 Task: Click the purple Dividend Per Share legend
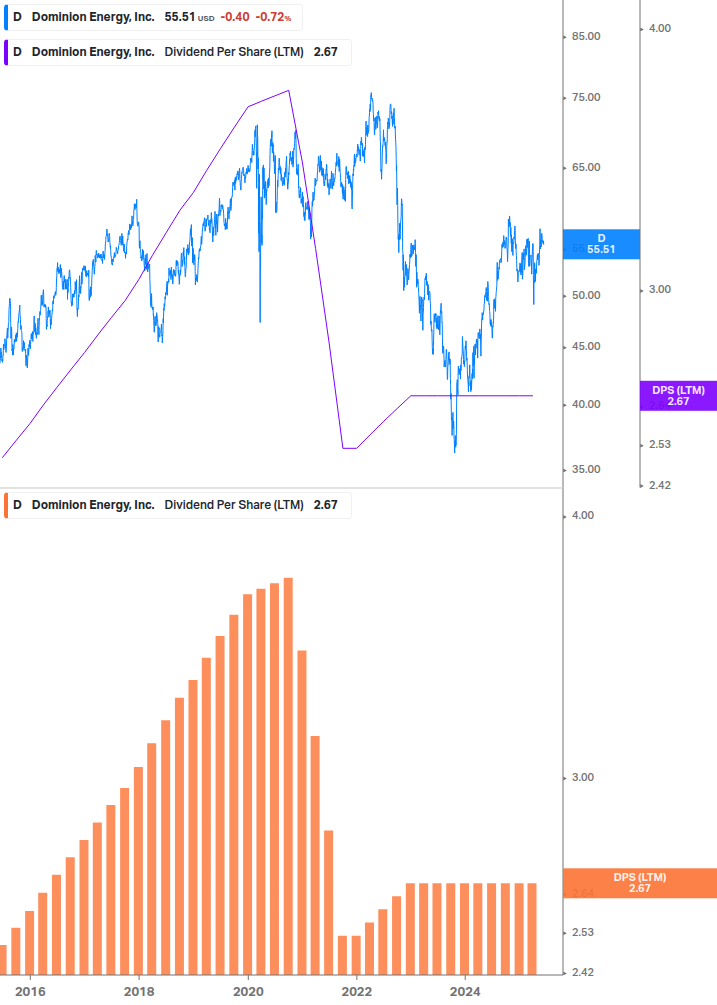tap(177, 53)
